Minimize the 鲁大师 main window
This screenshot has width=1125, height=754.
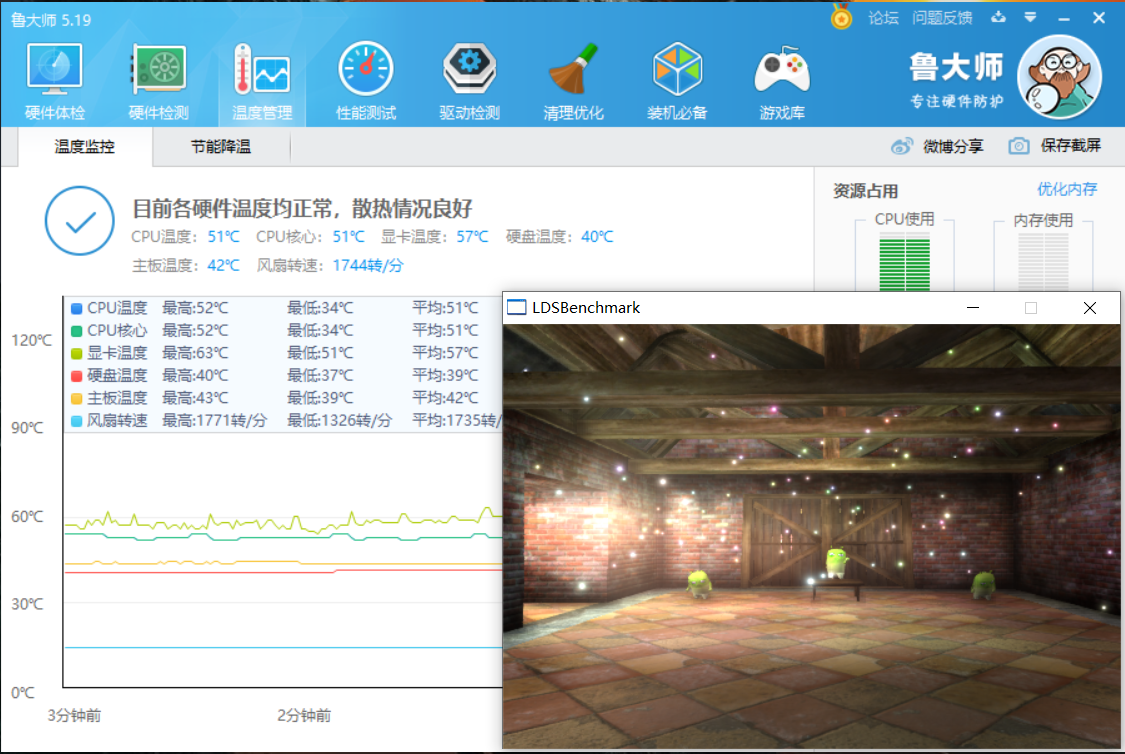[1064, 18]
